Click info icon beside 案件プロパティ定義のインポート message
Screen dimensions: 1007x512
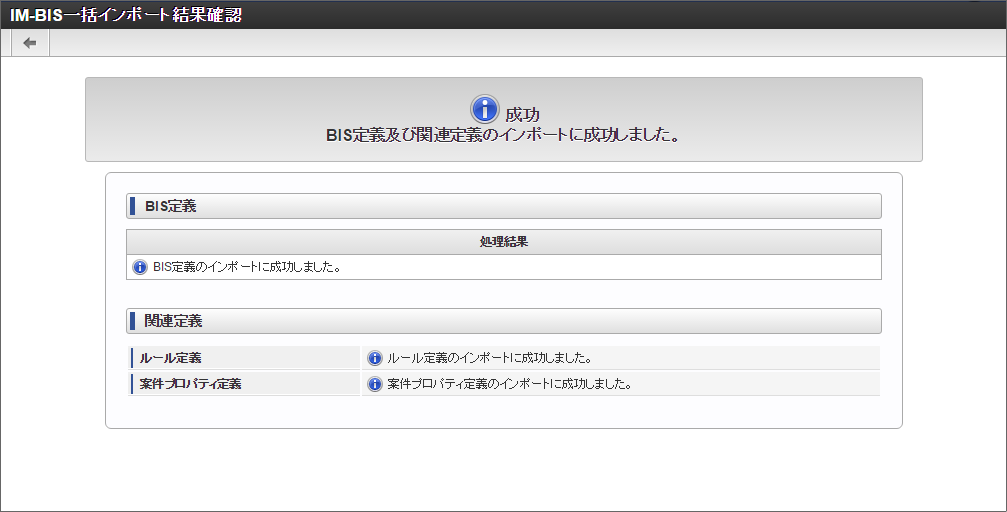click(x=374, y=384)
